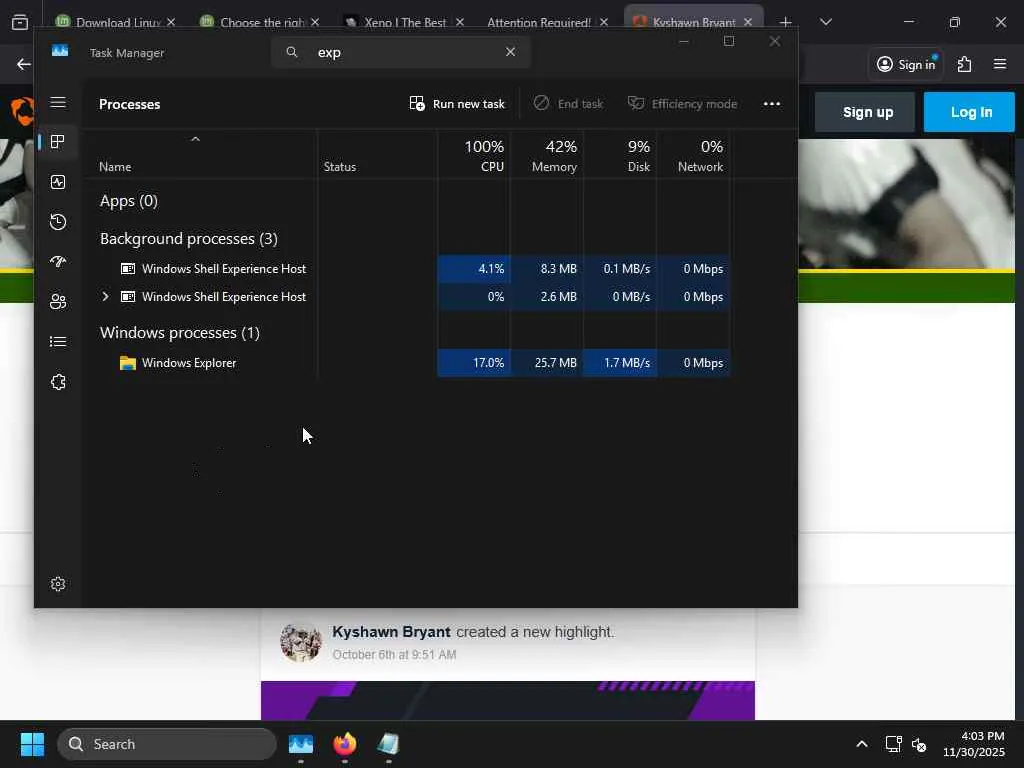Open the Notepad taskbar icon

pos(388,744)
